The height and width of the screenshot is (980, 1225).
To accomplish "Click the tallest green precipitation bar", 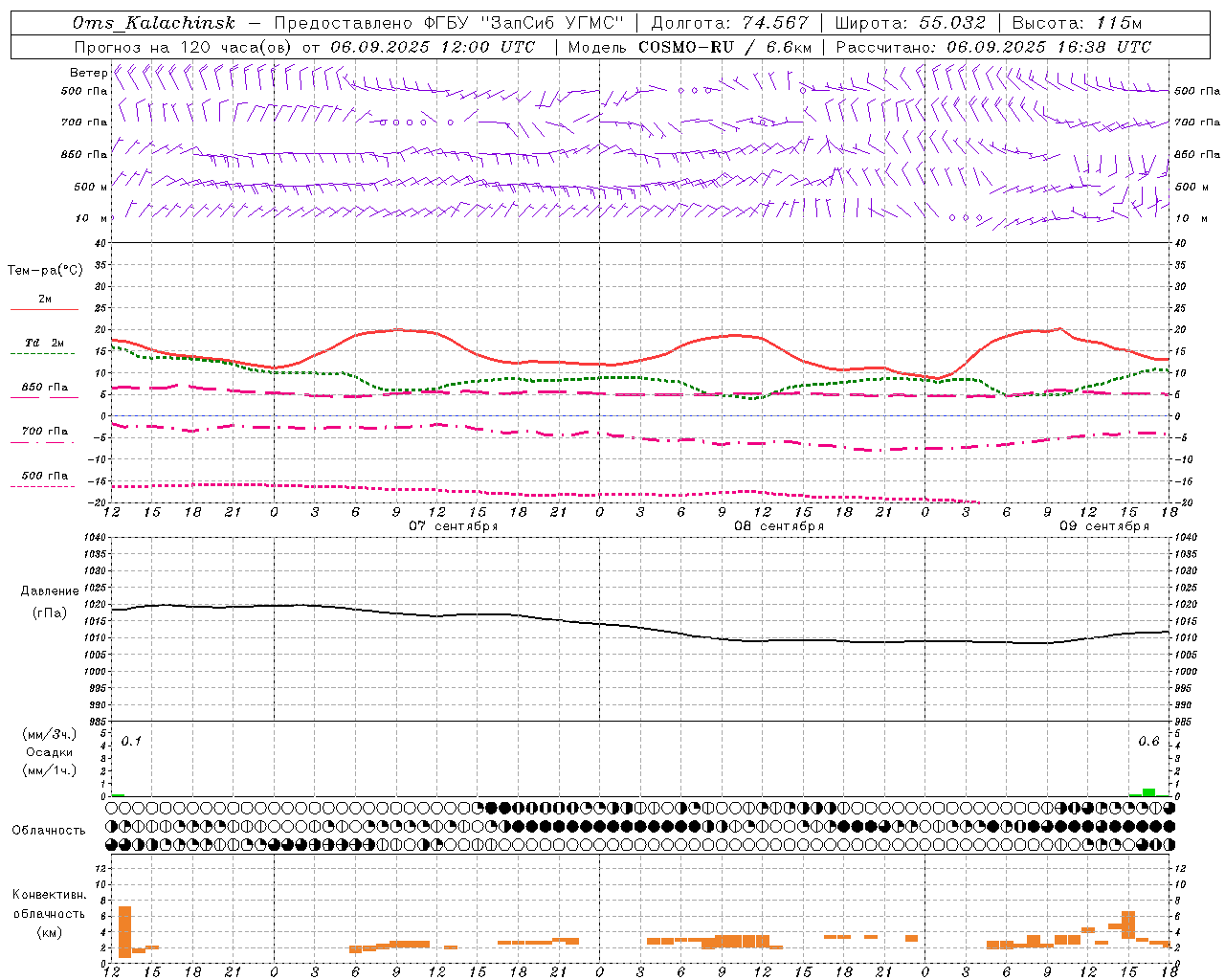I will coord(1148,792).
